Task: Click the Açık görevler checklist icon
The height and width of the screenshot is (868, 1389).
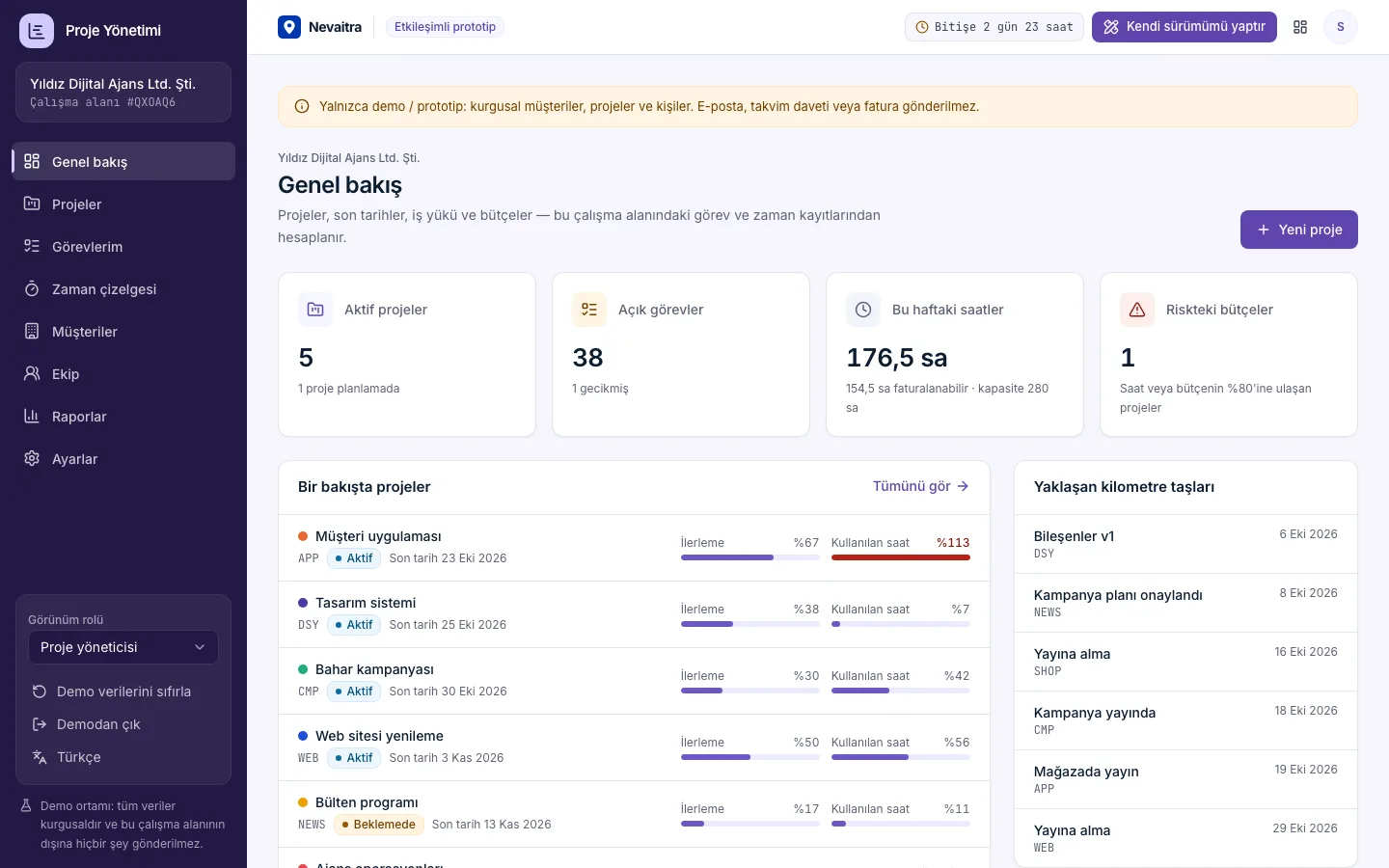Action: pos(589,310)
